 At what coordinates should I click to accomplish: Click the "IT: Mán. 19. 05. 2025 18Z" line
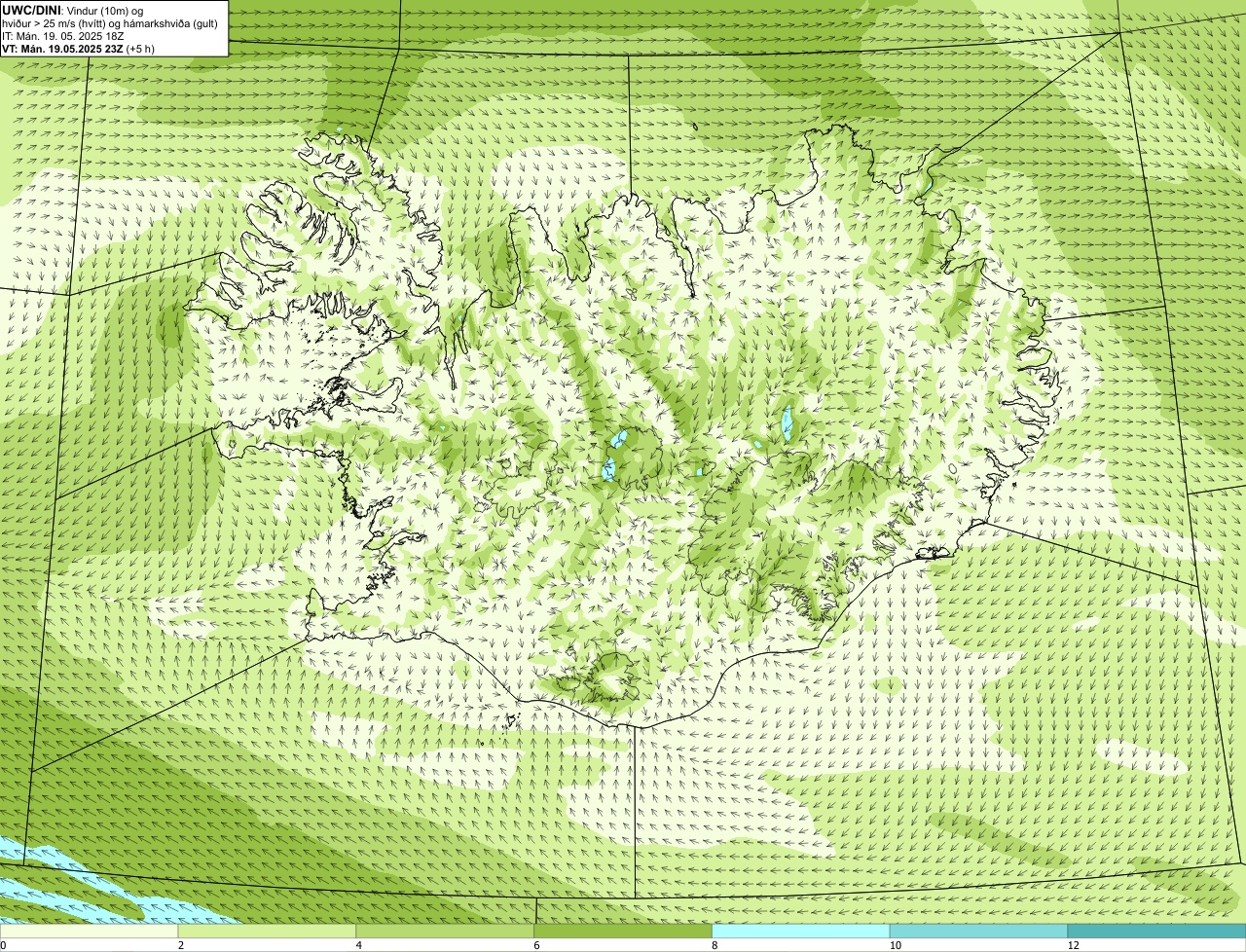pyautogui.click(x=62, y=35)
